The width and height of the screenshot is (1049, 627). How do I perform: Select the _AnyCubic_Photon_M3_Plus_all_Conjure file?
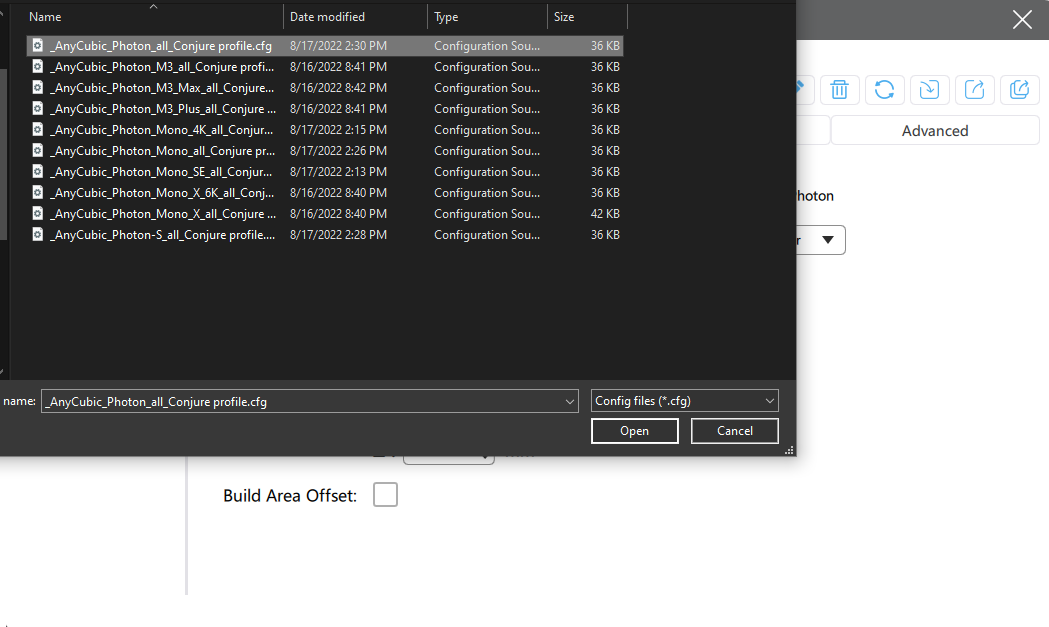[x=163, y=108]
